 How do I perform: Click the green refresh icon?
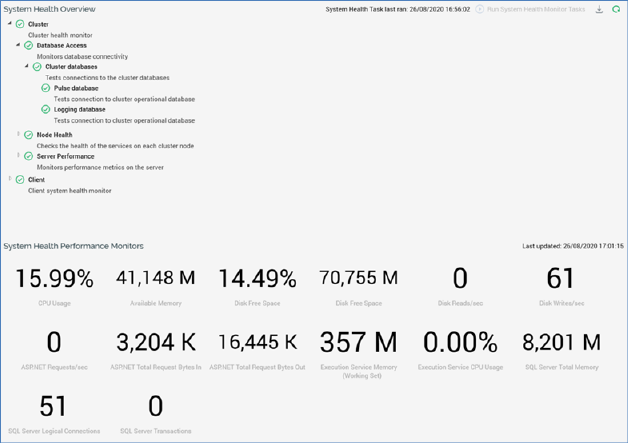616,9
